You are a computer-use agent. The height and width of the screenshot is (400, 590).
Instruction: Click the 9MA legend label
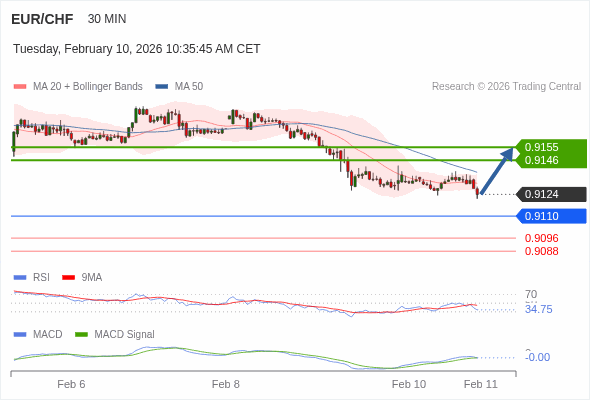pos(92,277)
